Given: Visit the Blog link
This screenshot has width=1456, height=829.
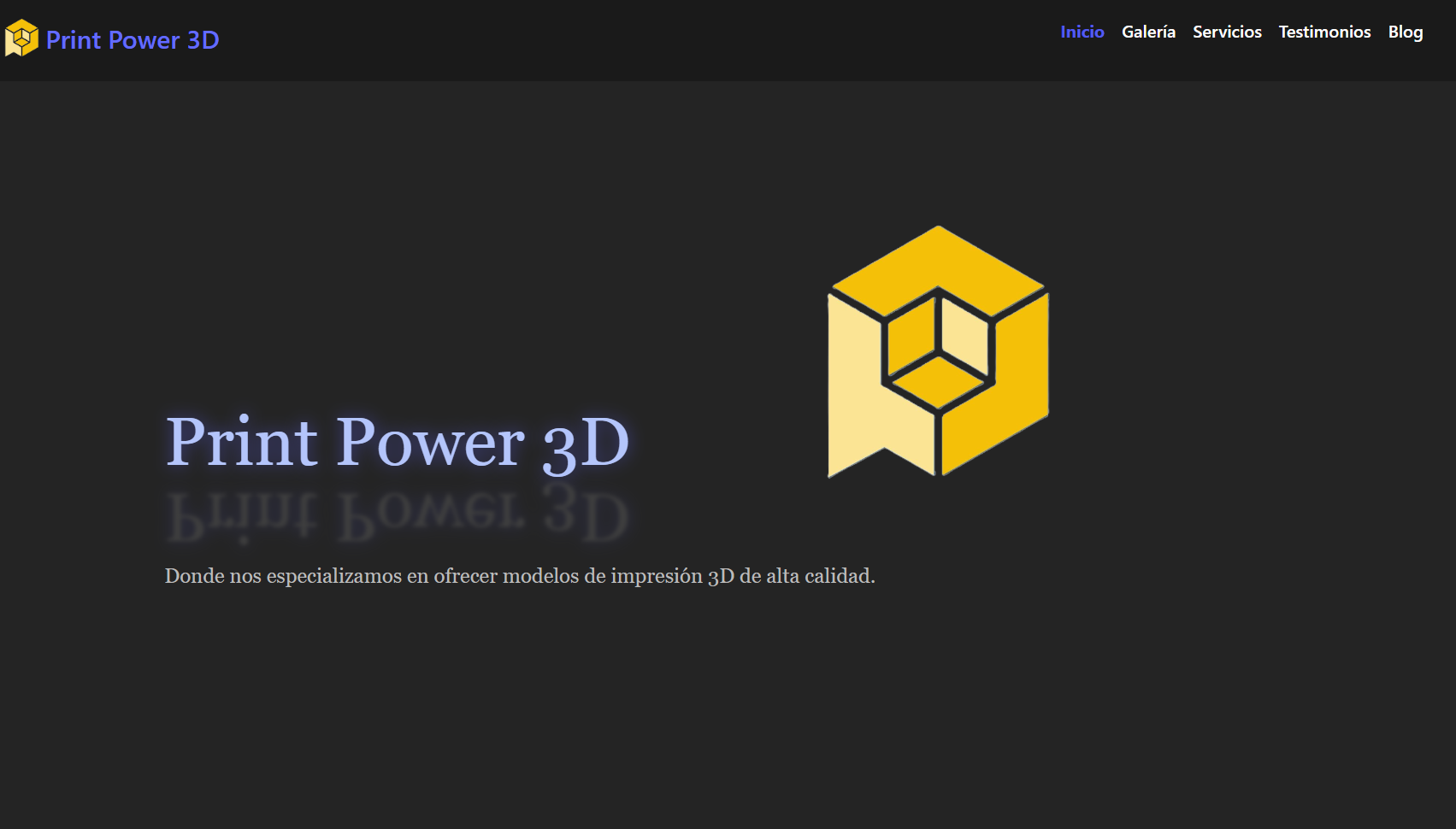Looking at the screenshot, I should 1405,32.
